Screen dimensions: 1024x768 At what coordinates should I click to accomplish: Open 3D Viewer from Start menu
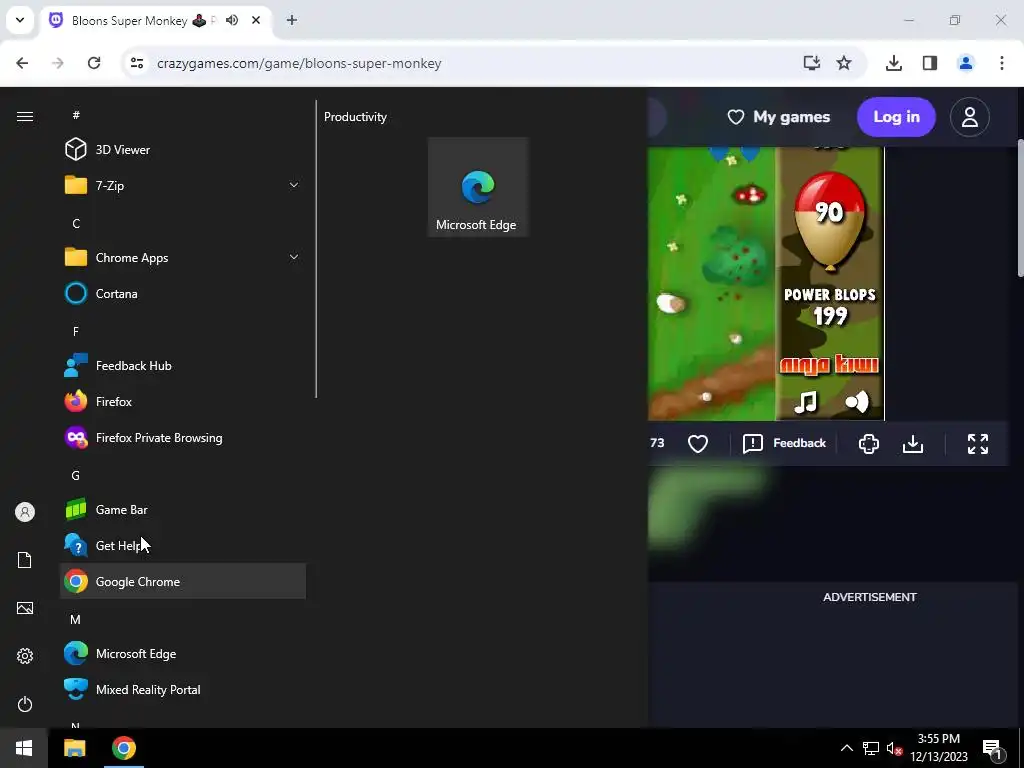pyautogui.click(x=183, y=150)
